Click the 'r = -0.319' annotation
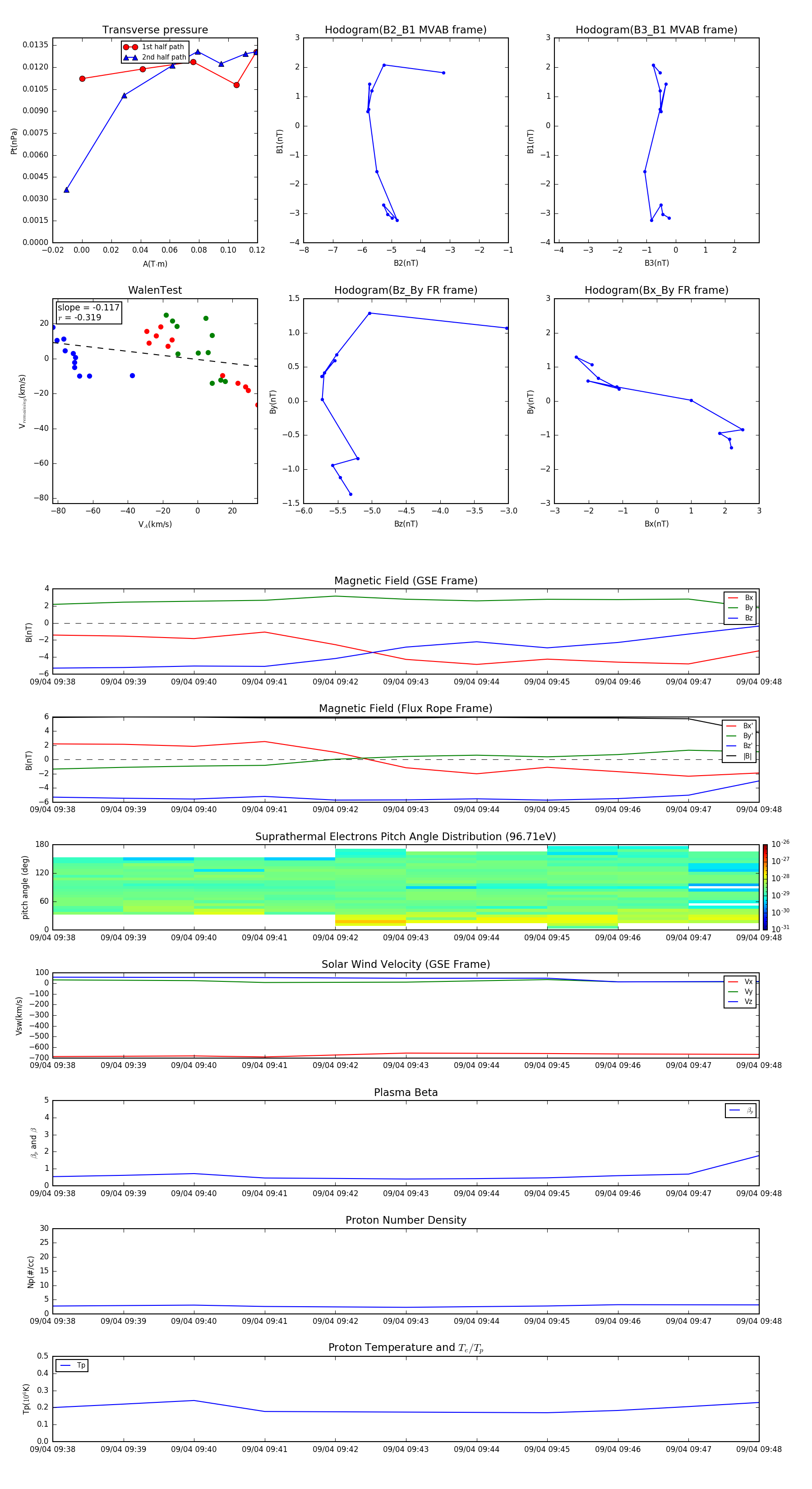Viewport: 812px width, 1489px height. tap(80, 317)
